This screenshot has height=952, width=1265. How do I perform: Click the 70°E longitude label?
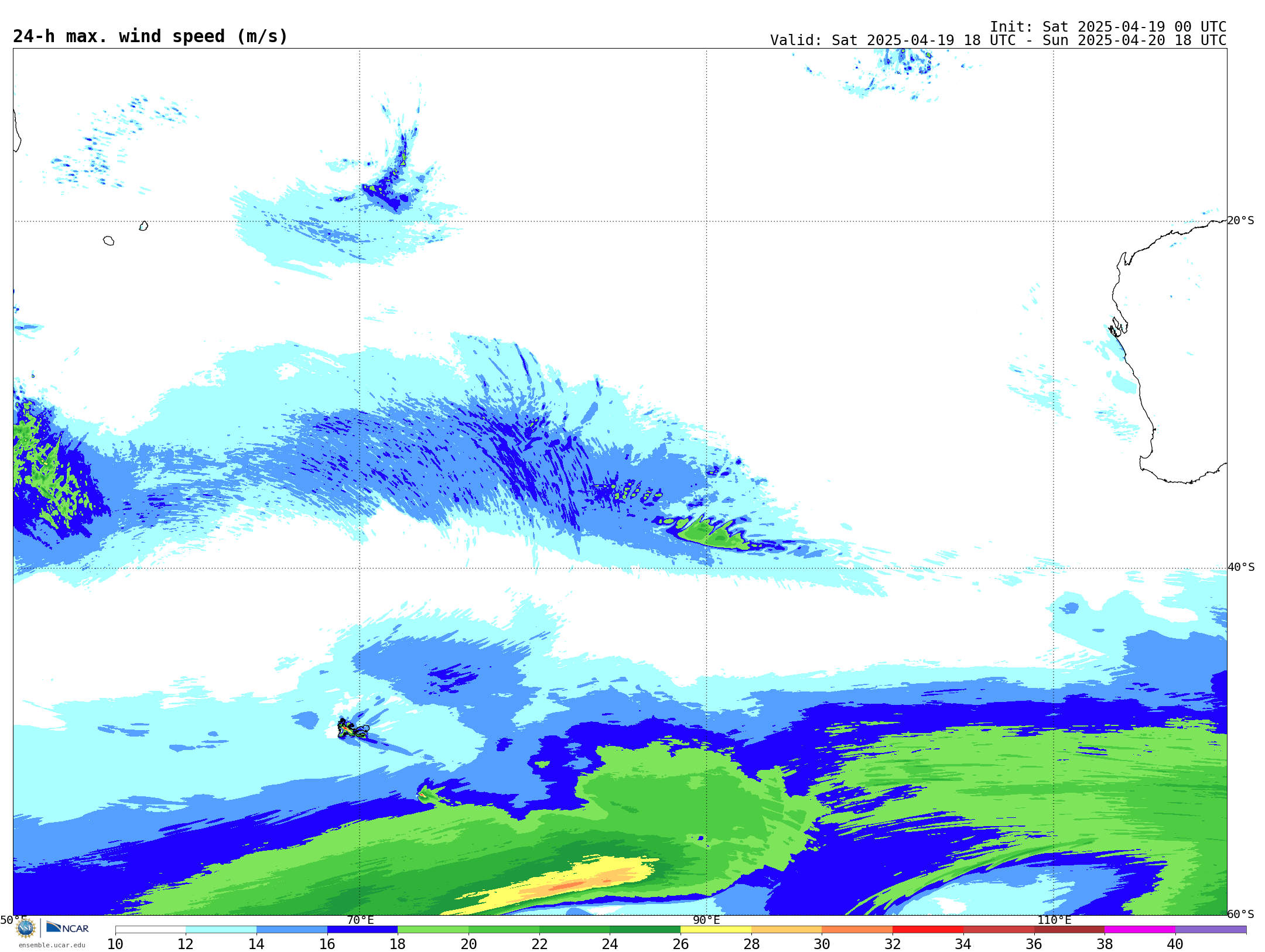click(360, 920)
